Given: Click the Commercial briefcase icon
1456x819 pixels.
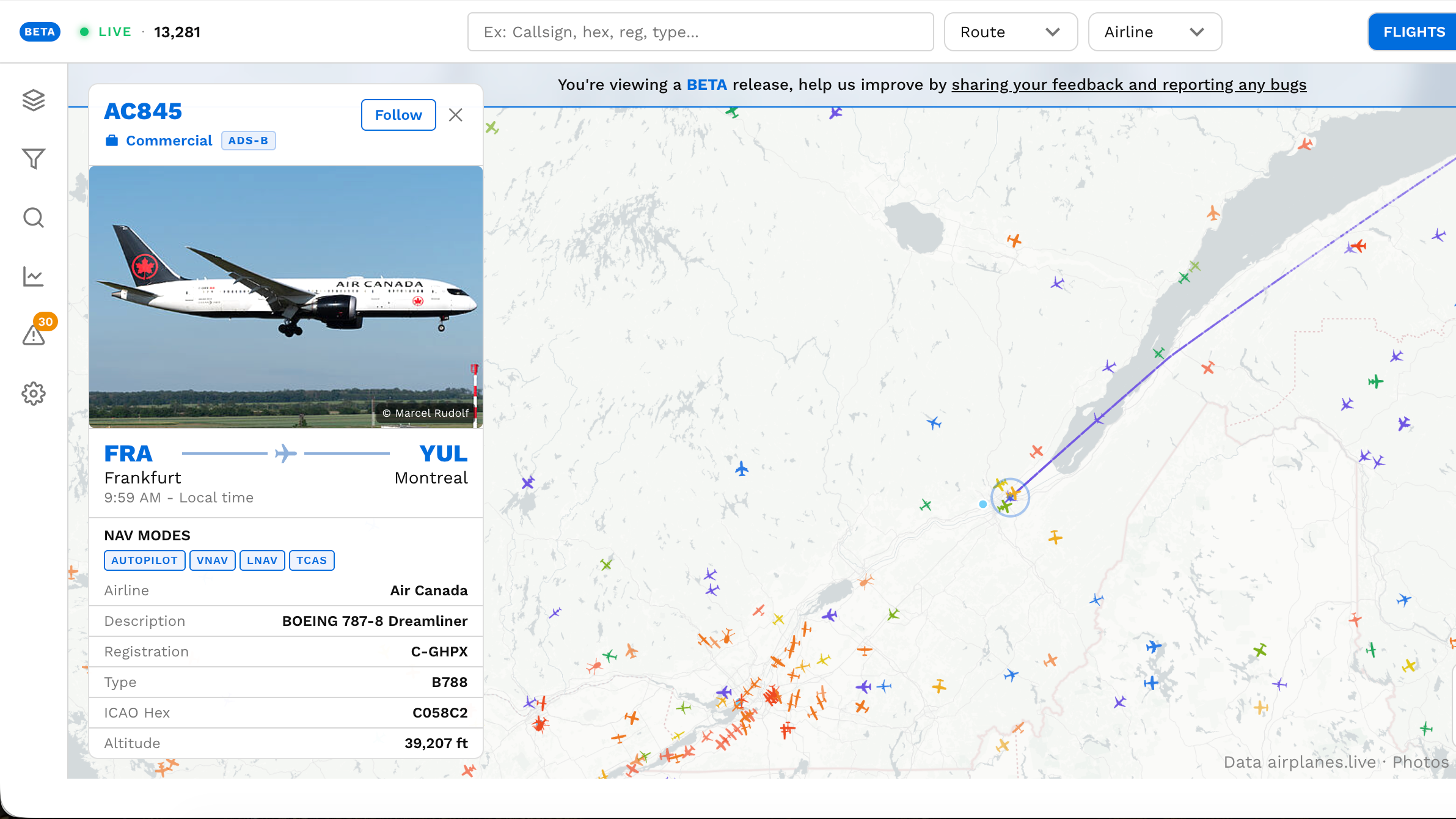Looking at the screenshot, I should click(x=112, y=141).
